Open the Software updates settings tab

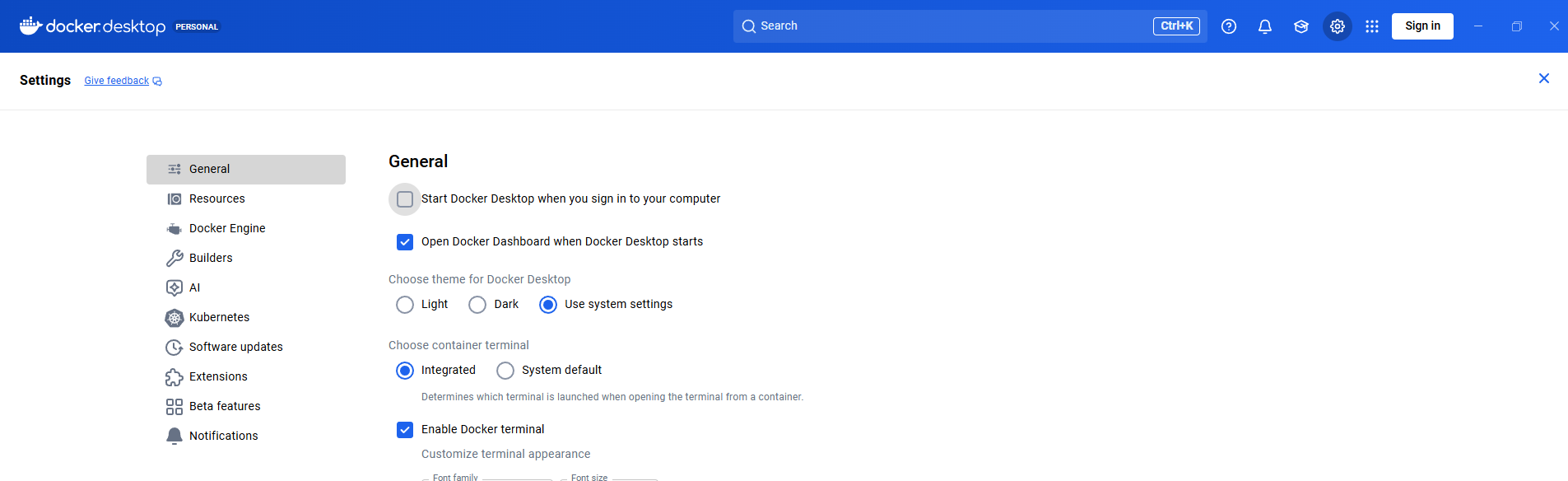coord(246,348)
